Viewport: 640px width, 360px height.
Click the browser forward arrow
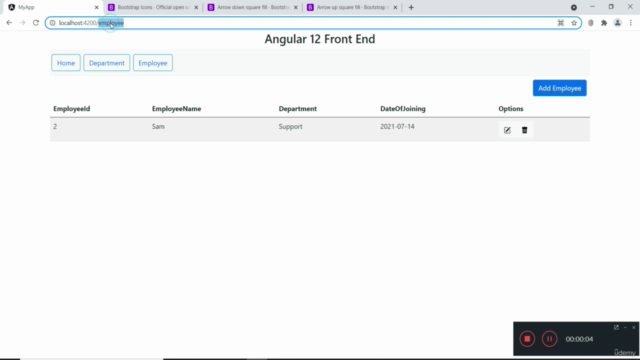[22, 23]
